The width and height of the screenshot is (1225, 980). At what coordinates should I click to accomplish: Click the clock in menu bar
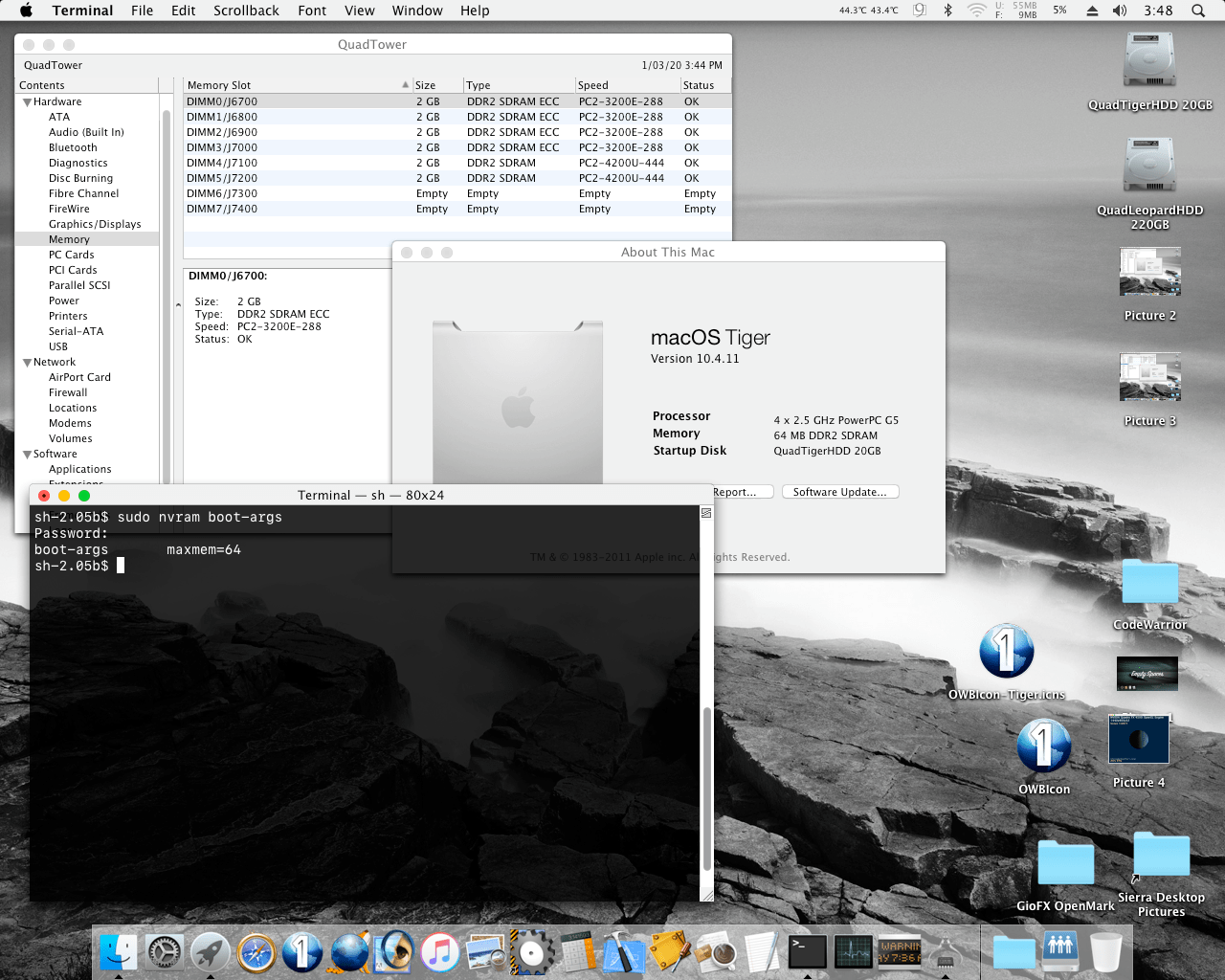tap(1158, 11)
